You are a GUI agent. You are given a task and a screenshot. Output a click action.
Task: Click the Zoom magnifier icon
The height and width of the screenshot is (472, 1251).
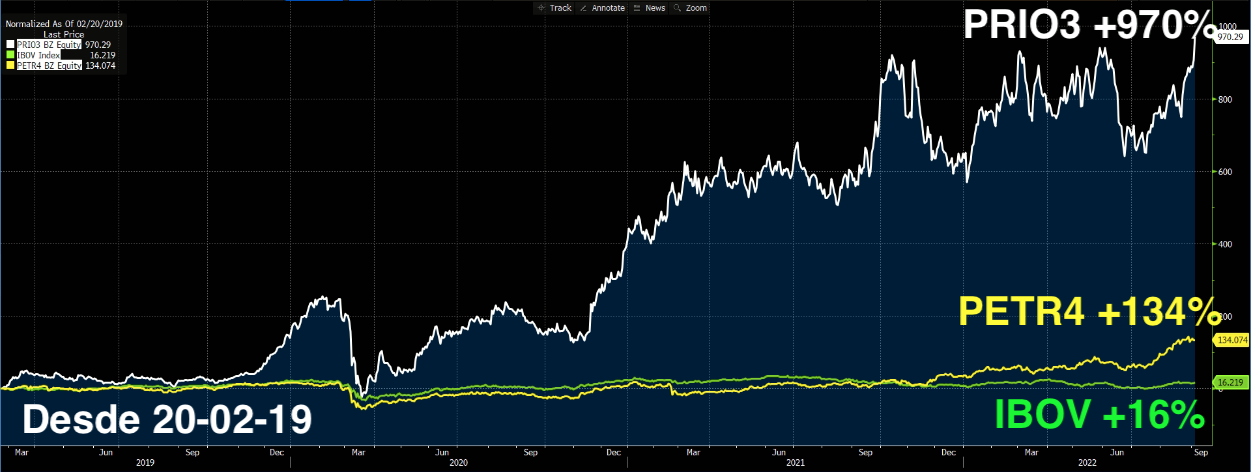click(677, 8)
